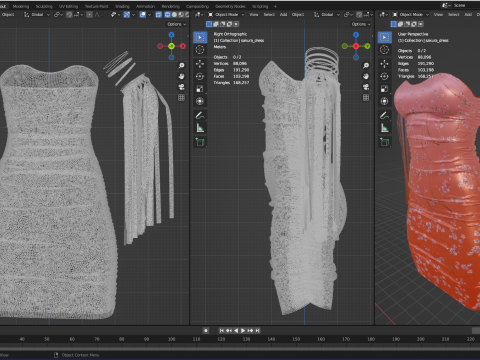Select the Select Box tool in middle viewport
This screenshot has width=480, height=360.
pos(200,37)
